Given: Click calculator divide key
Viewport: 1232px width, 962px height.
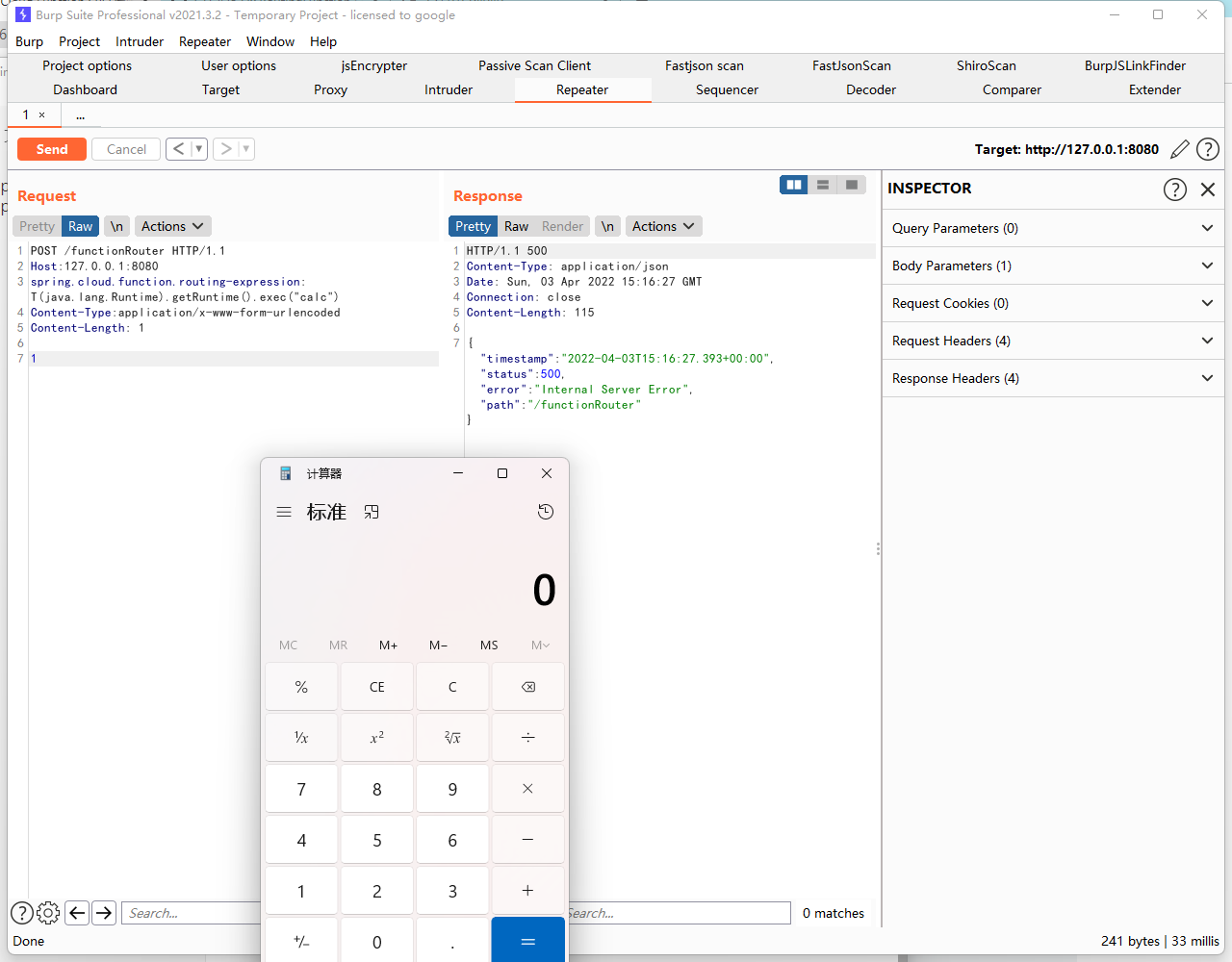Looking at the screenshot, I should (x=528, y=738).
